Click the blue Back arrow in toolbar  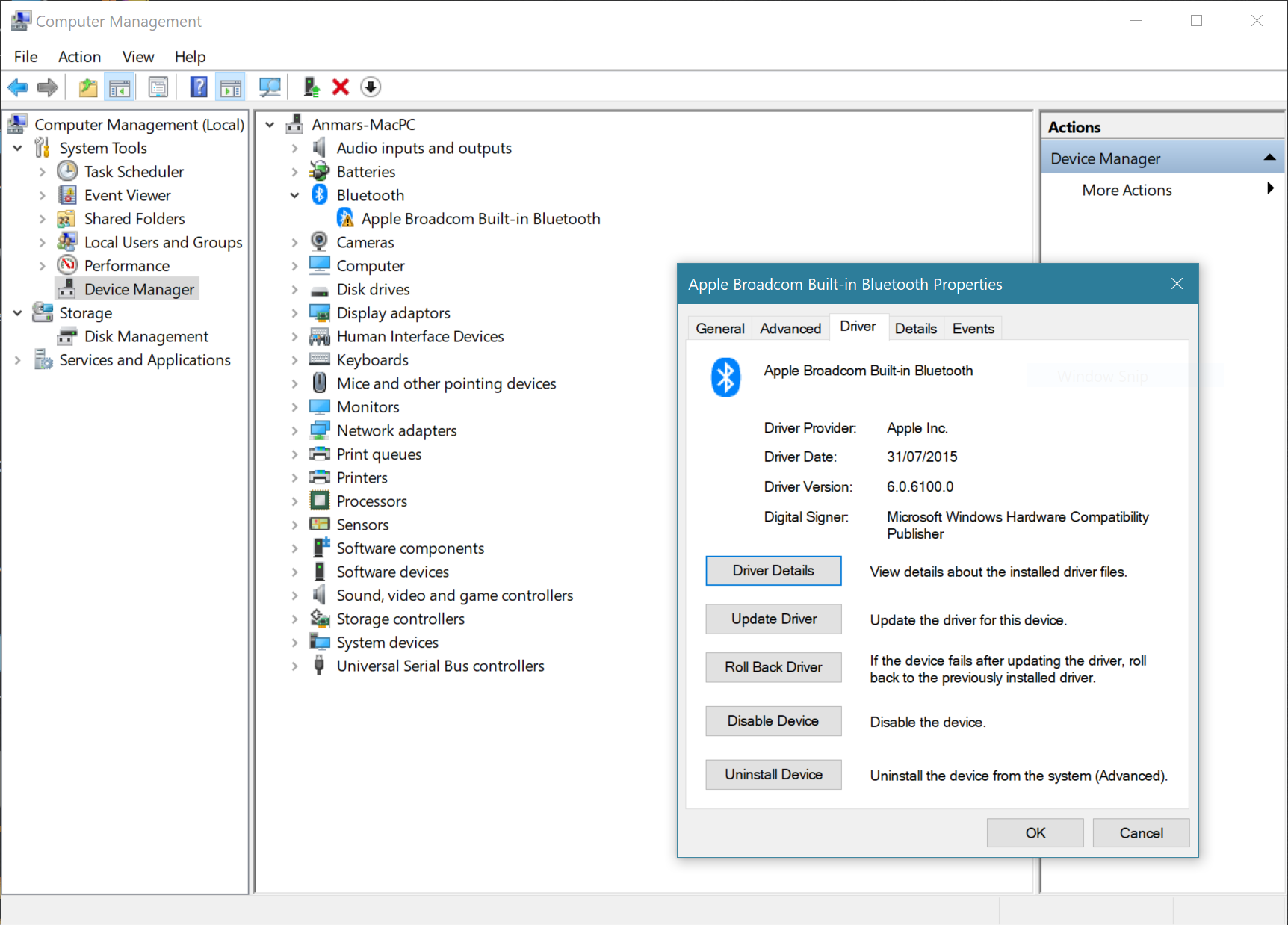(18, 87)
